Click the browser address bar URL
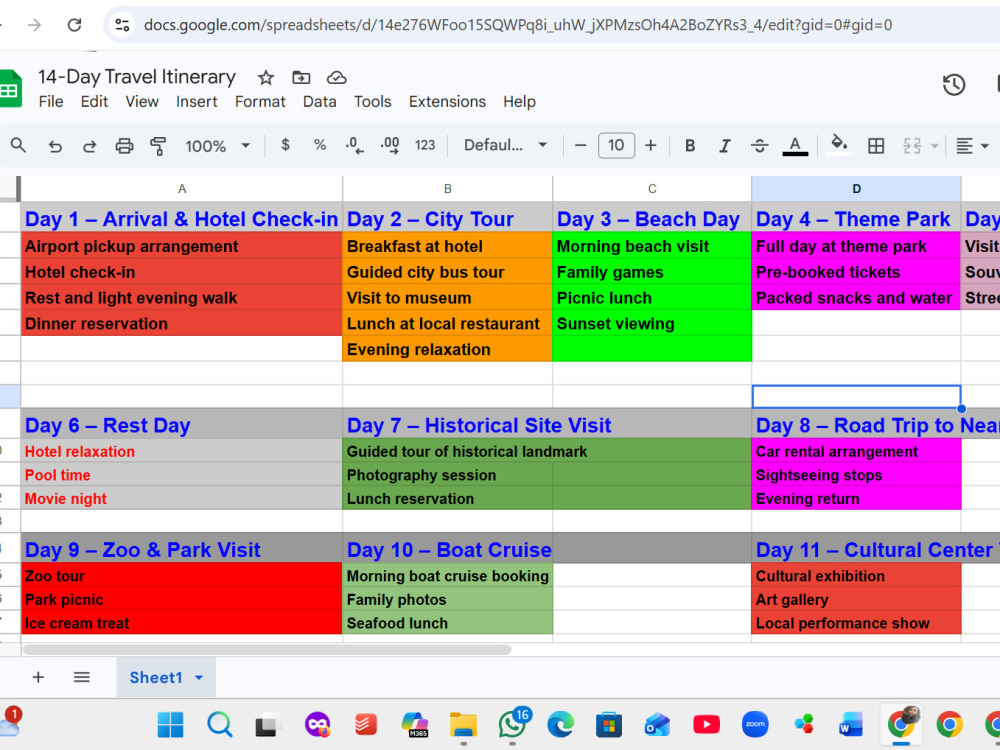 point(518,25)
